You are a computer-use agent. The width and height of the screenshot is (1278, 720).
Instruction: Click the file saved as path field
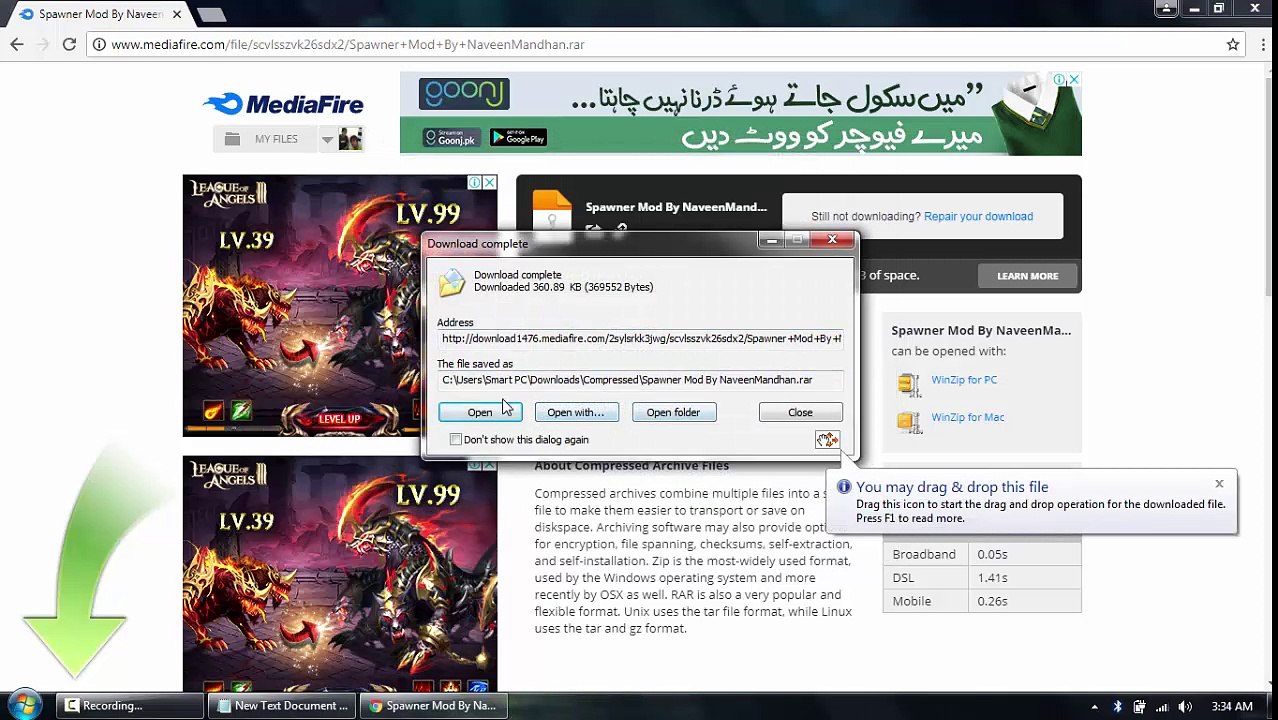point(640,380)
